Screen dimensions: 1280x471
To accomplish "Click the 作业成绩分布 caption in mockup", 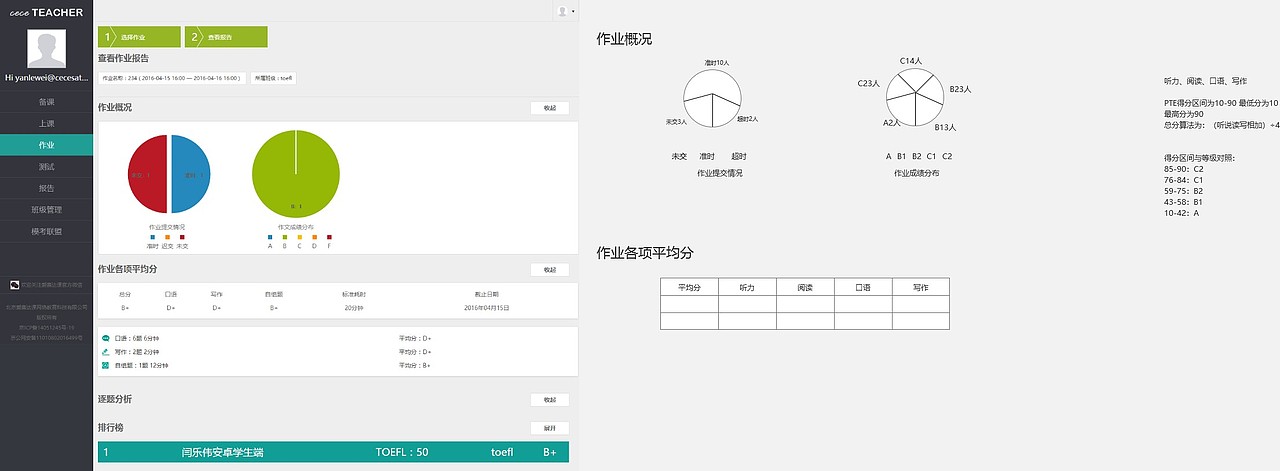I will [916, 173].
